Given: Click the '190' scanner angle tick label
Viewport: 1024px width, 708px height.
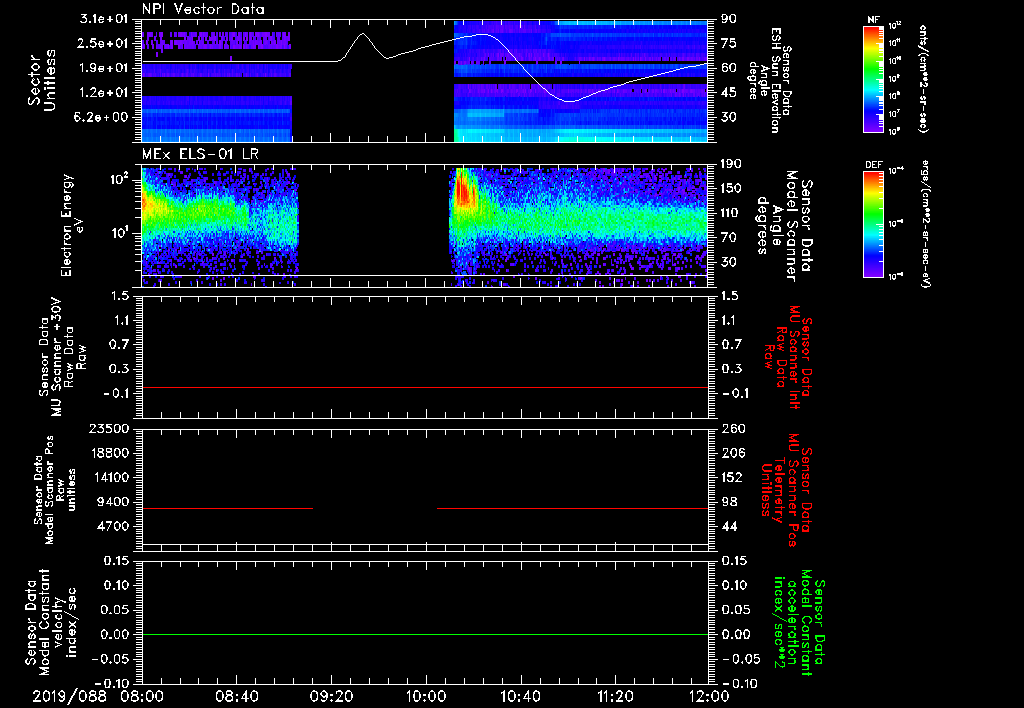Looking at the screenshot, I should pyautogui.click(x=731, y=164).
